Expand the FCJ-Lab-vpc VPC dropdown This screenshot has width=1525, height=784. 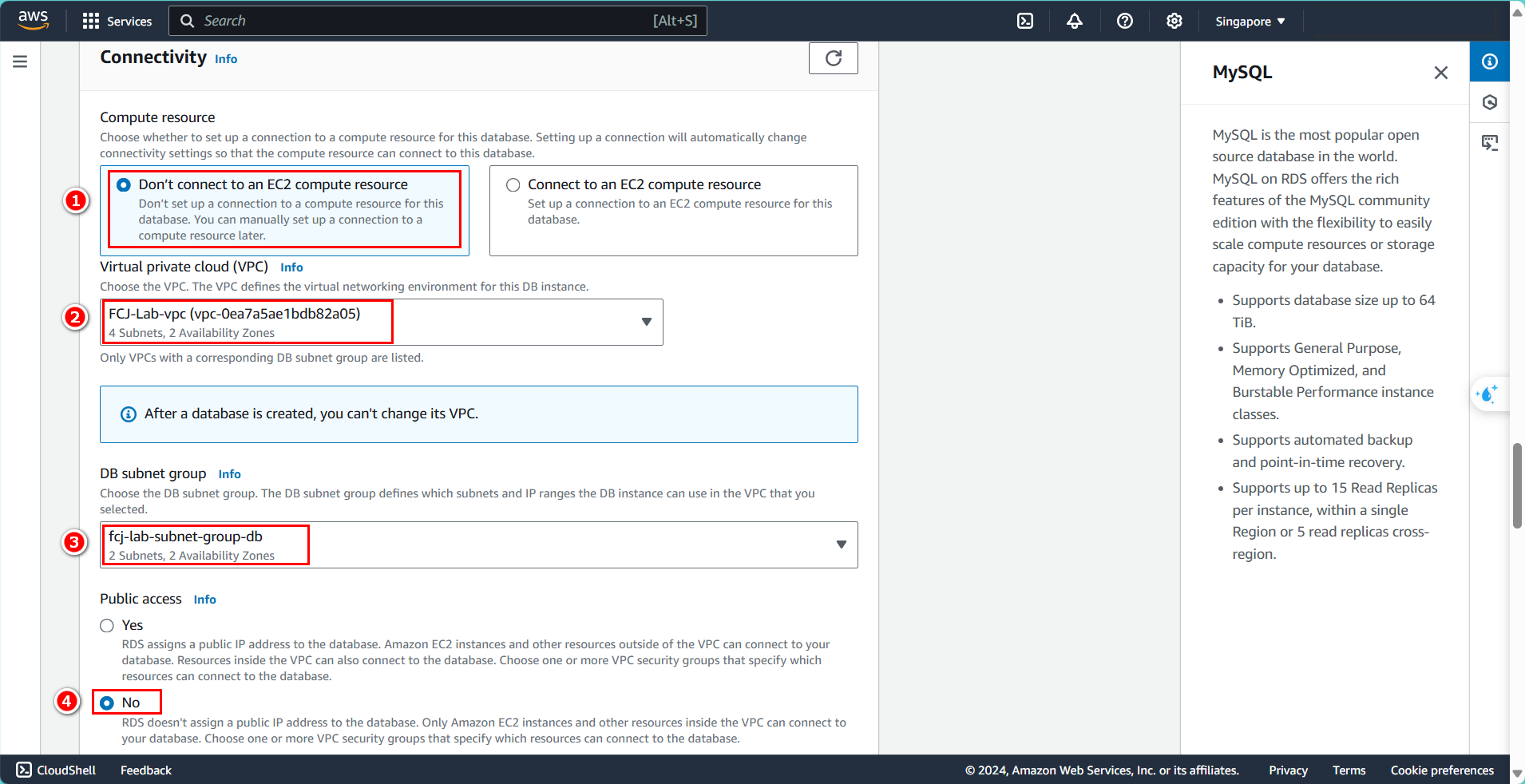click(x=382, y=322)
